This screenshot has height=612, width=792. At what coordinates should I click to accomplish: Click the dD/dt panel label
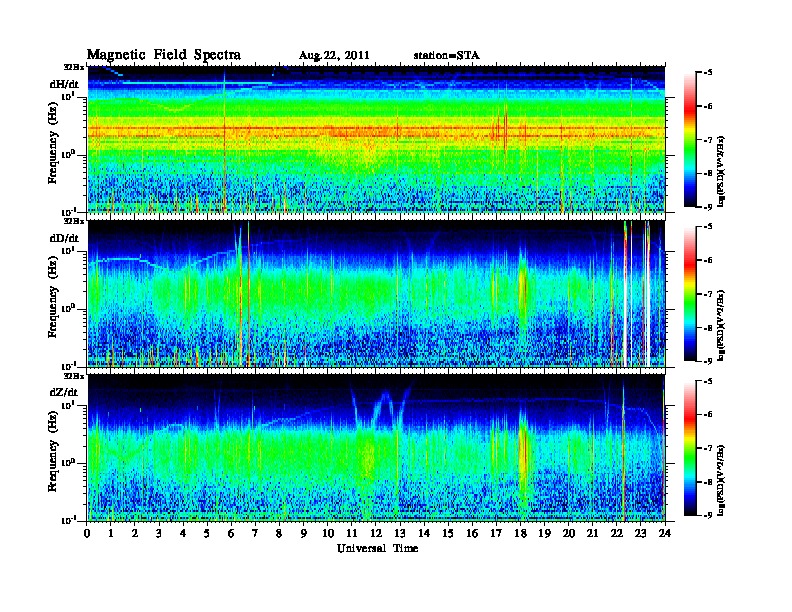pos(64,238)
